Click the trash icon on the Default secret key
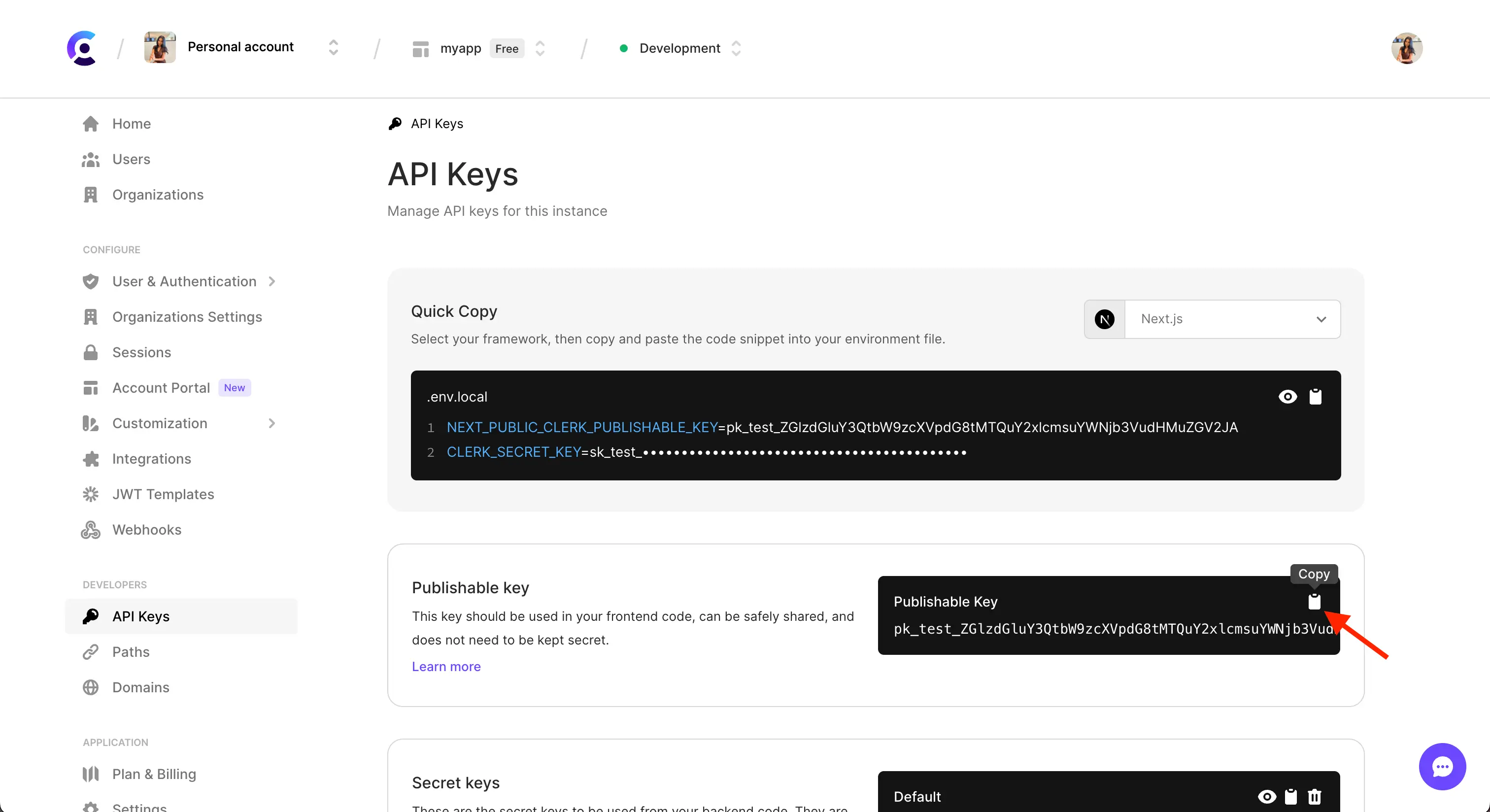1490x812 pixels. [1315, 796]
